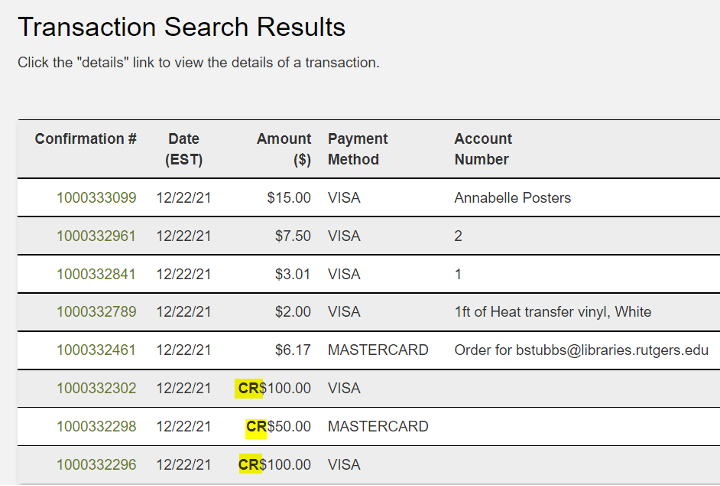Select the Annabelle Posters account cell
This screenshot has height=486, width=720.
click(x=512, y=198)
